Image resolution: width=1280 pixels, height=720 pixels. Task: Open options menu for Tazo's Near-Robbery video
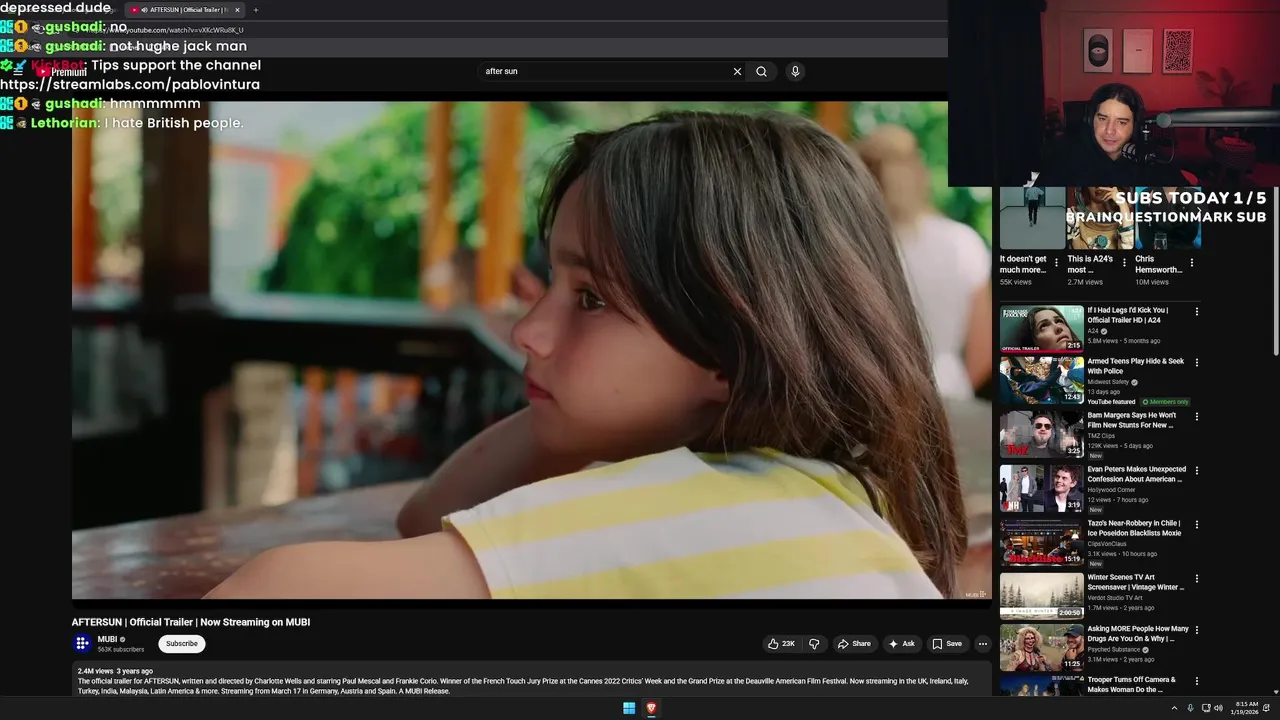(x=1196, y=524)
